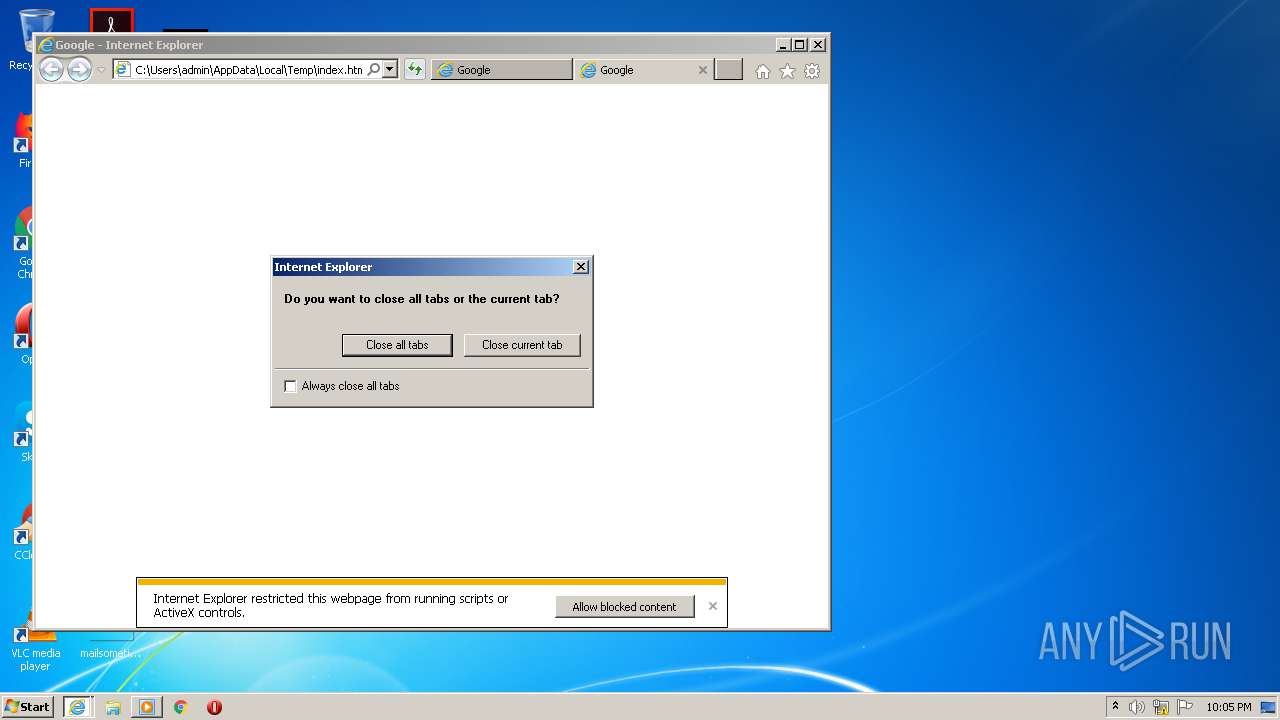Open Opera from taskbar
This screenshot has width=1280, height=720.
[x=214, y=707]
